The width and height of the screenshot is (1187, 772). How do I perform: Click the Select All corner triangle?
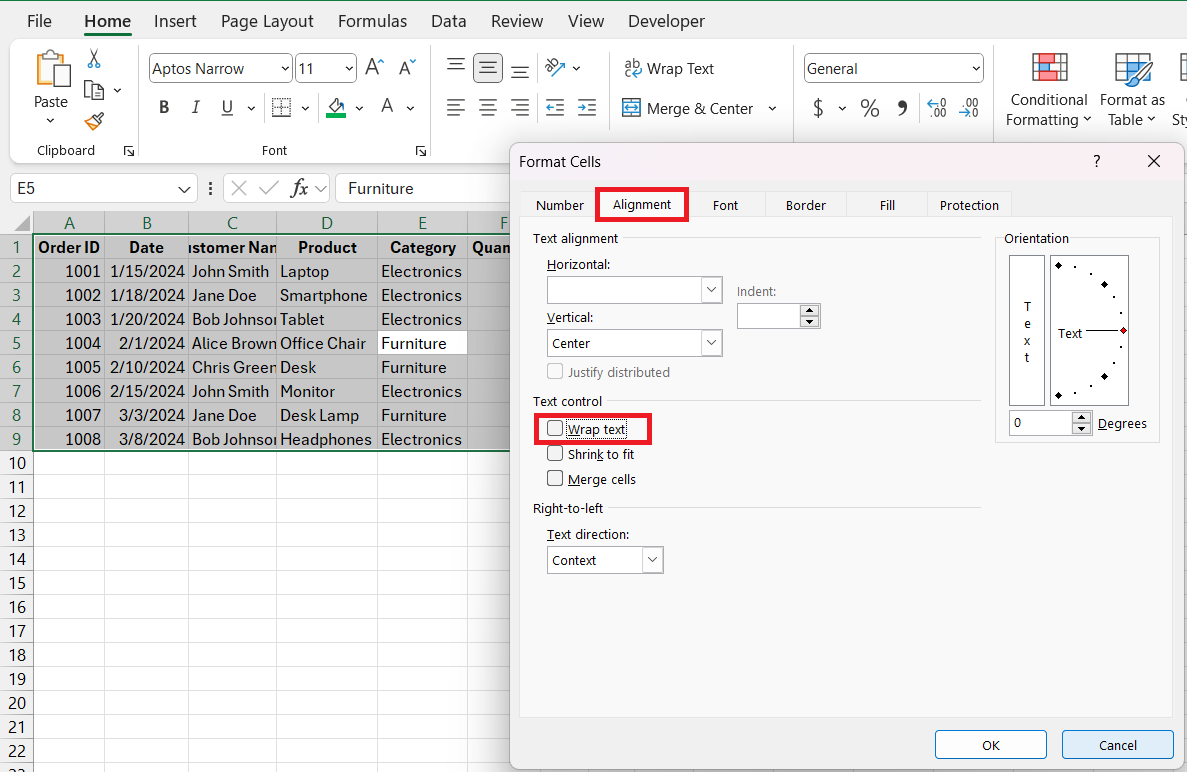tap(21, 223)
